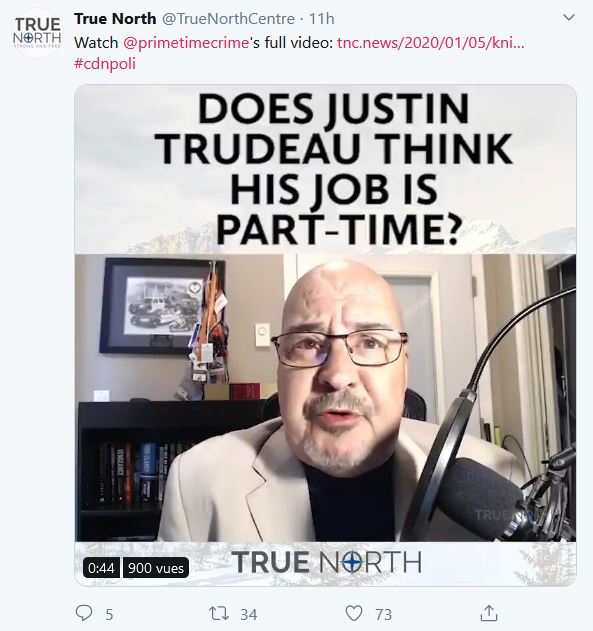The image size is (593, 631).
Task: Open the share upload icon
Action: (489, 613)
